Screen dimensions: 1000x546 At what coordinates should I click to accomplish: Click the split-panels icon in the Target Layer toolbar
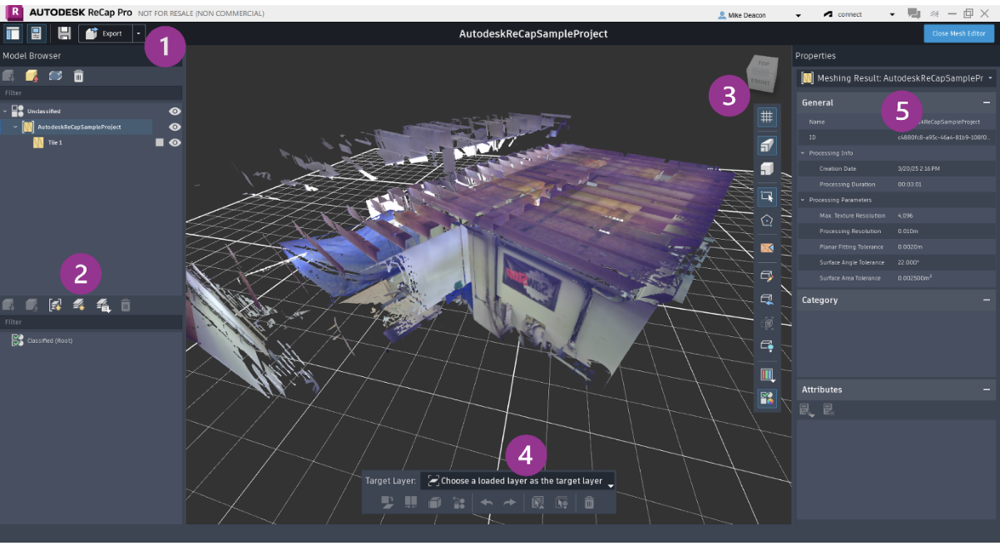(x=411, y=503)
